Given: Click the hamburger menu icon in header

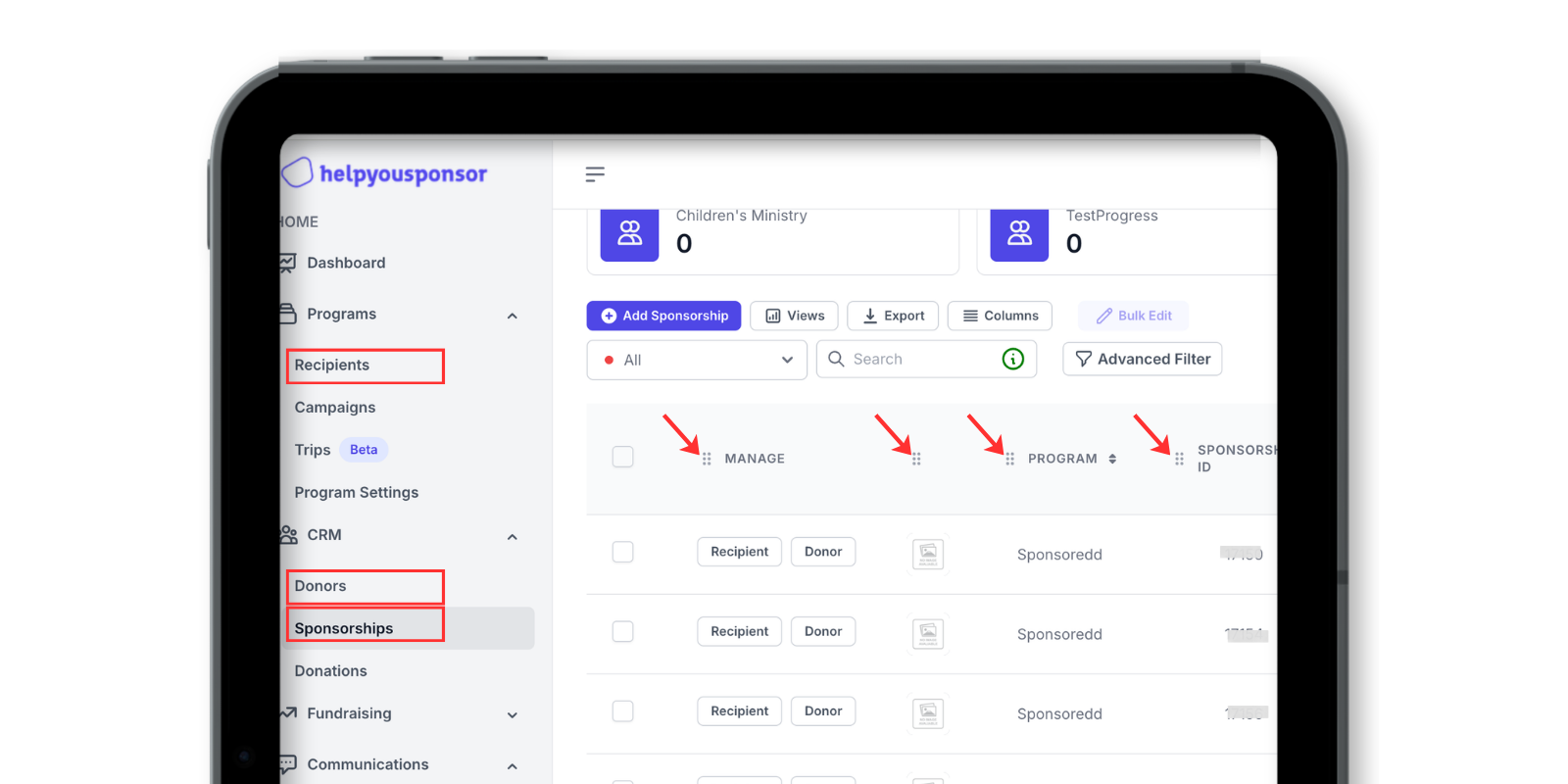Looking at the screenshot, I should tap(595, 174).
